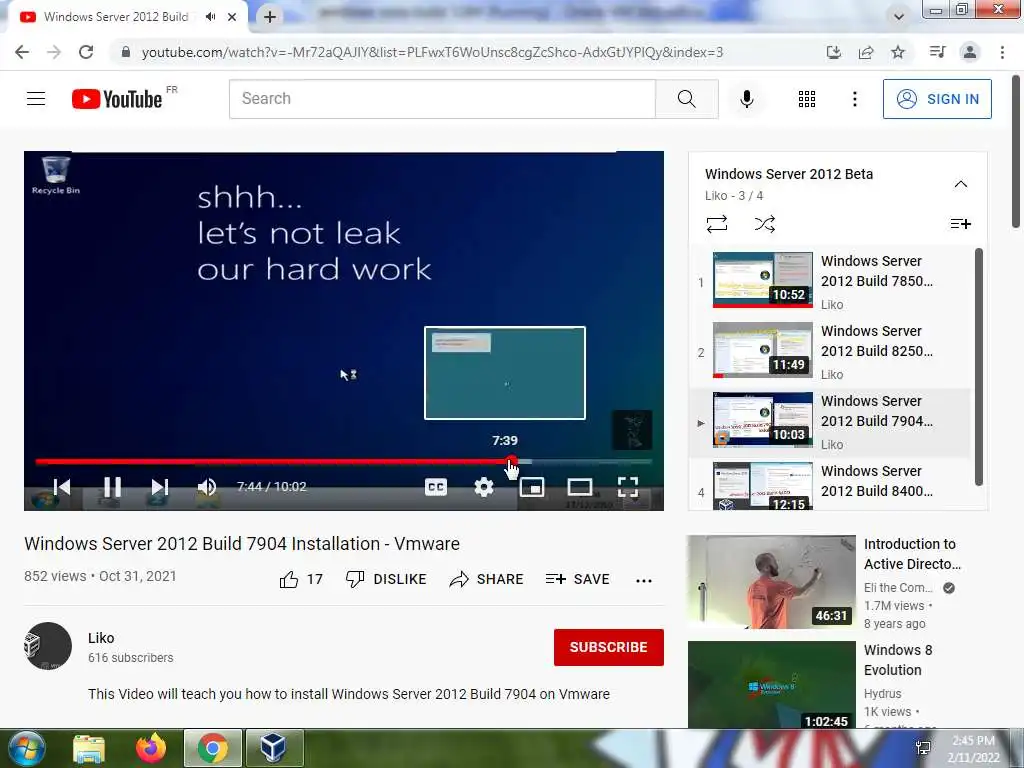Open YouTube hamburger guide menu

(x=36, y=99)
